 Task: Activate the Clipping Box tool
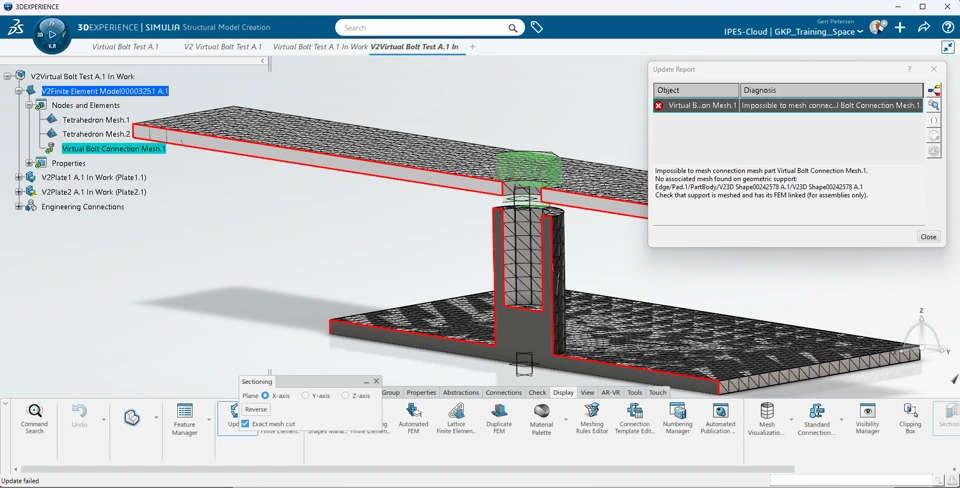[910, 419]
